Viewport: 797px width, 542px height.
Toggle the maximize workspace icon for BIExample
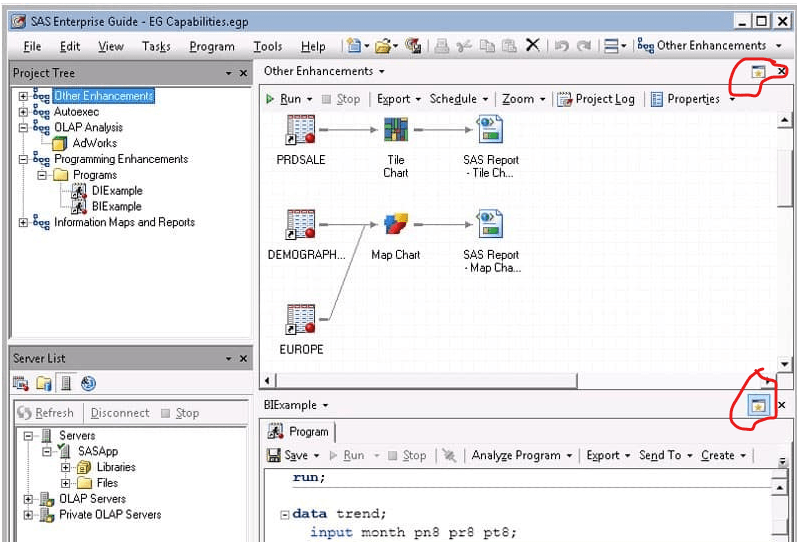[758, 405]
